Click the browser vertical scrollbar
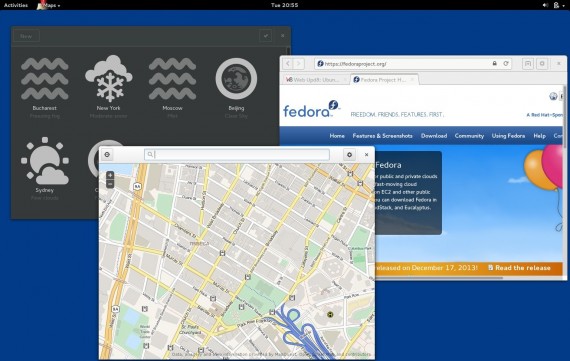The height and width of the screenshot is (361, 570). click(565, 116)
